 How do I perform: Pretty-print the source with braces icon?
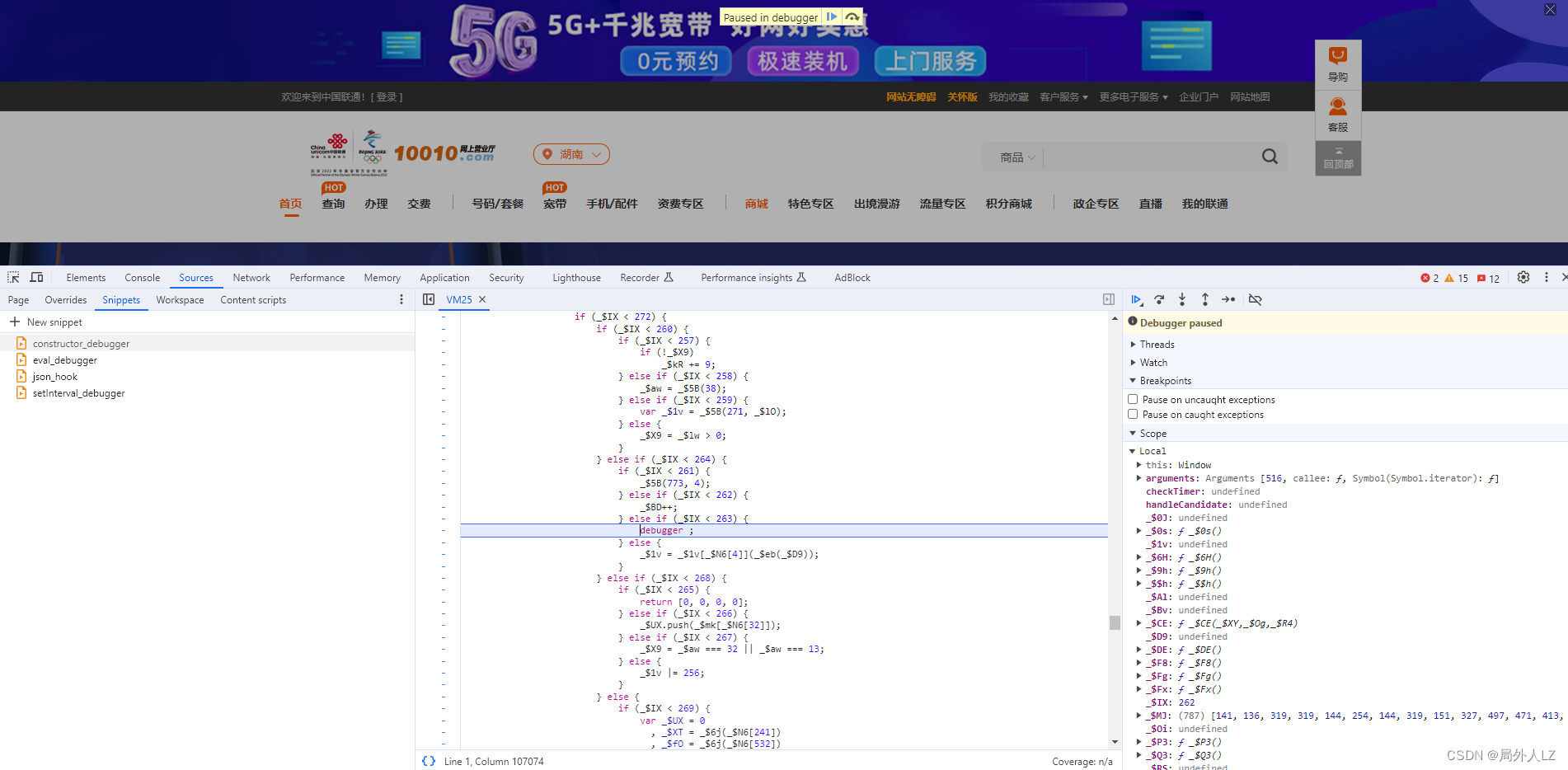coord(429,761)
